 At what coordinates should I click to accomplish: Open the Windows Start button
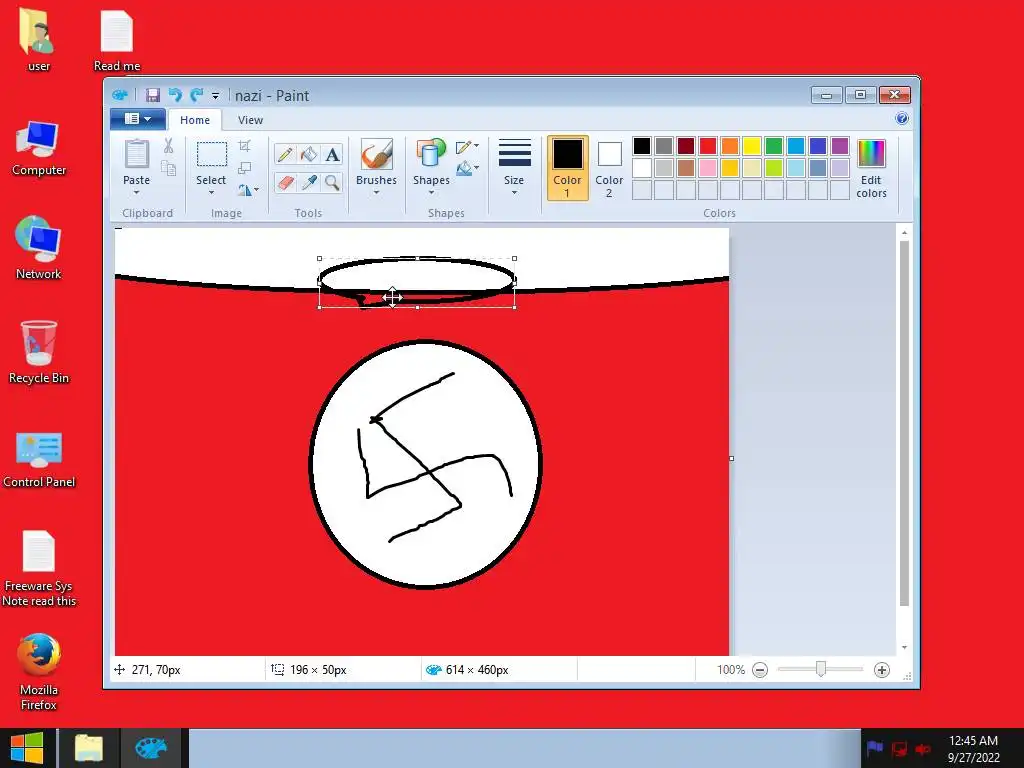[27, 748]
